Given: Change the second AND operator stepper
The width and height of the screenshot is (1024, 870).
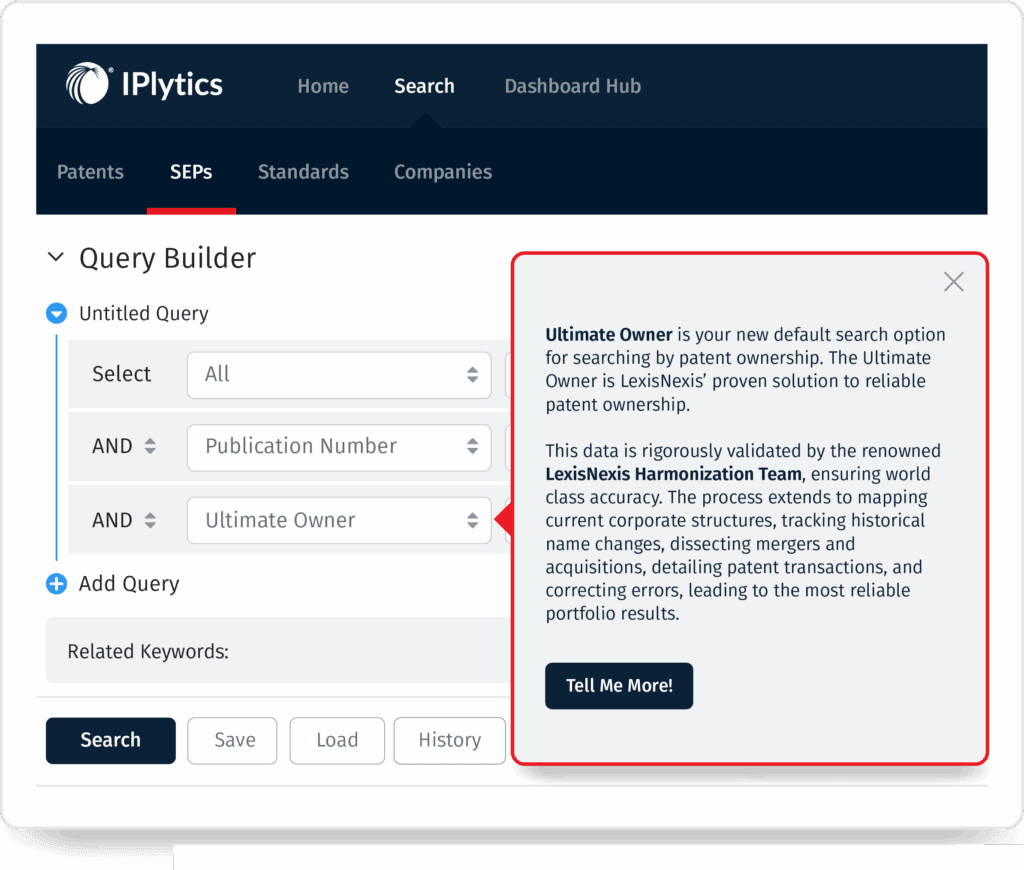Looking at the screenshot, I should (150, 521).
